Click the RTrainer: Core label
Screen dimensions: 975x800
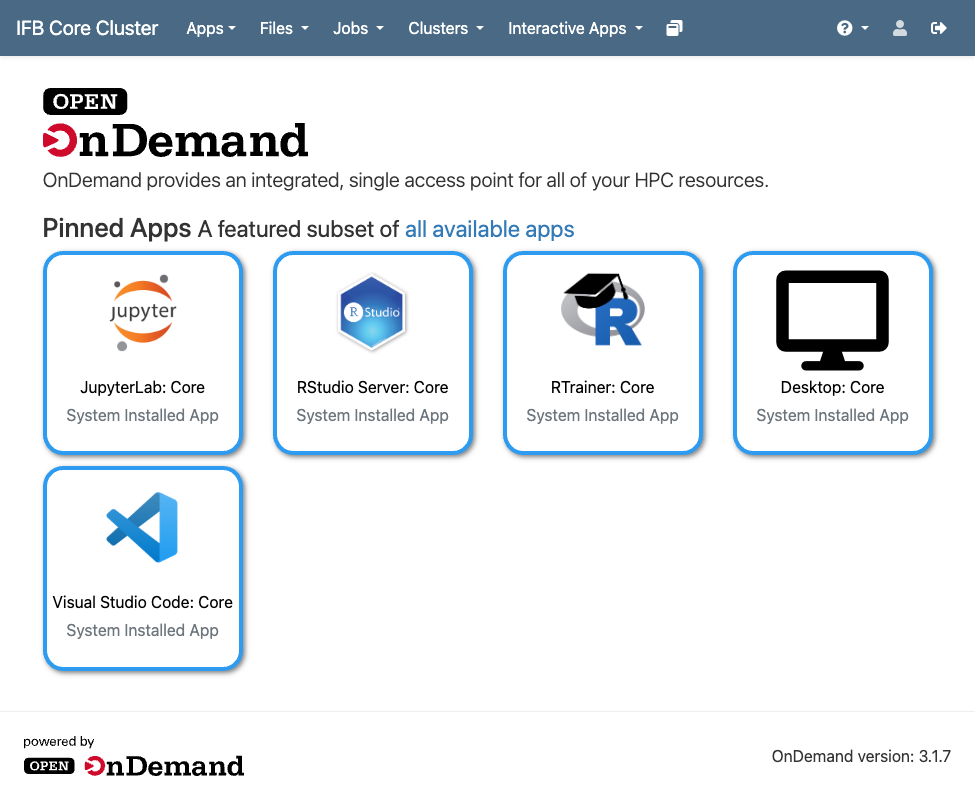[603, 387]
